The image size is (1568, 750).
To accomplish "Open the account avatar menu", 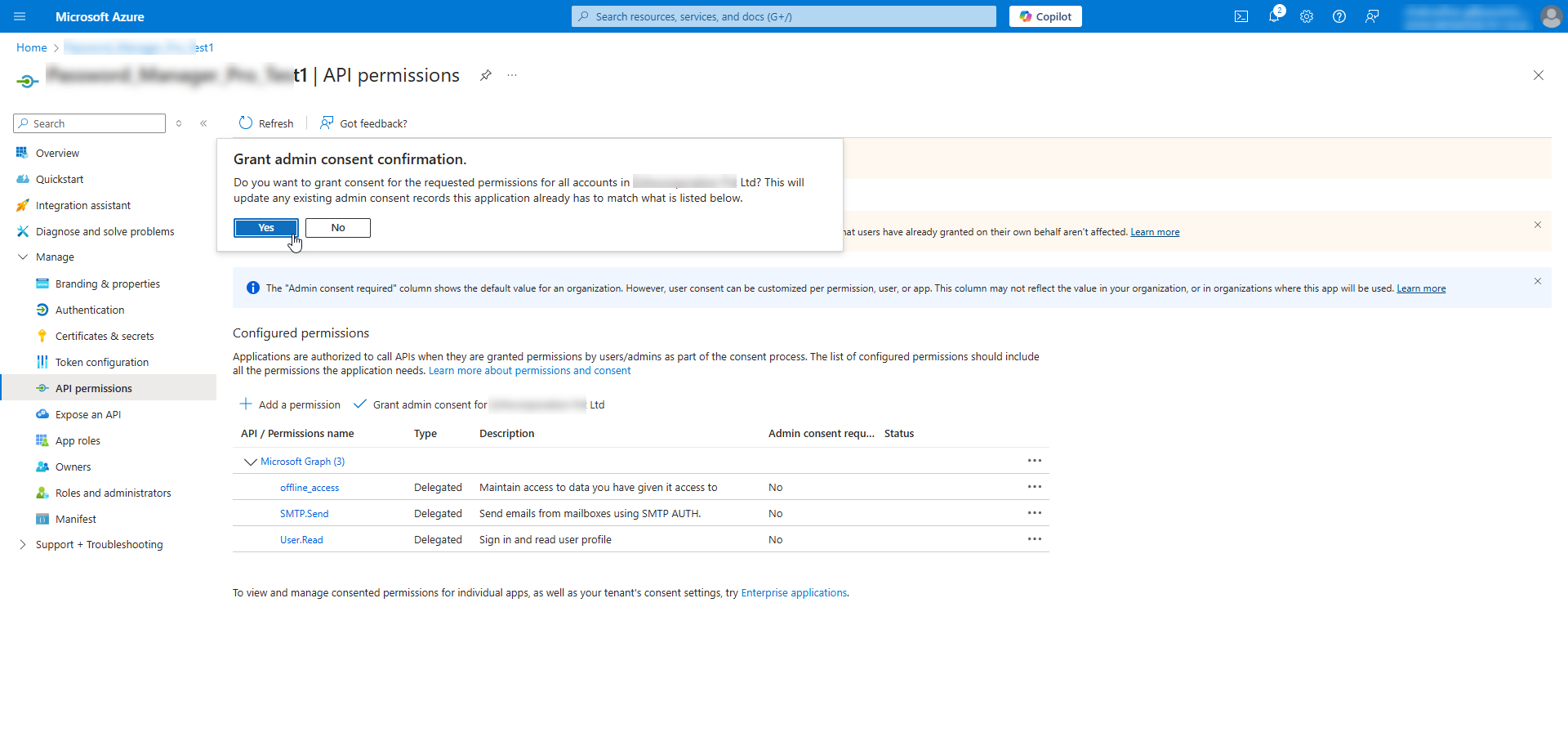I will 1551,16.
